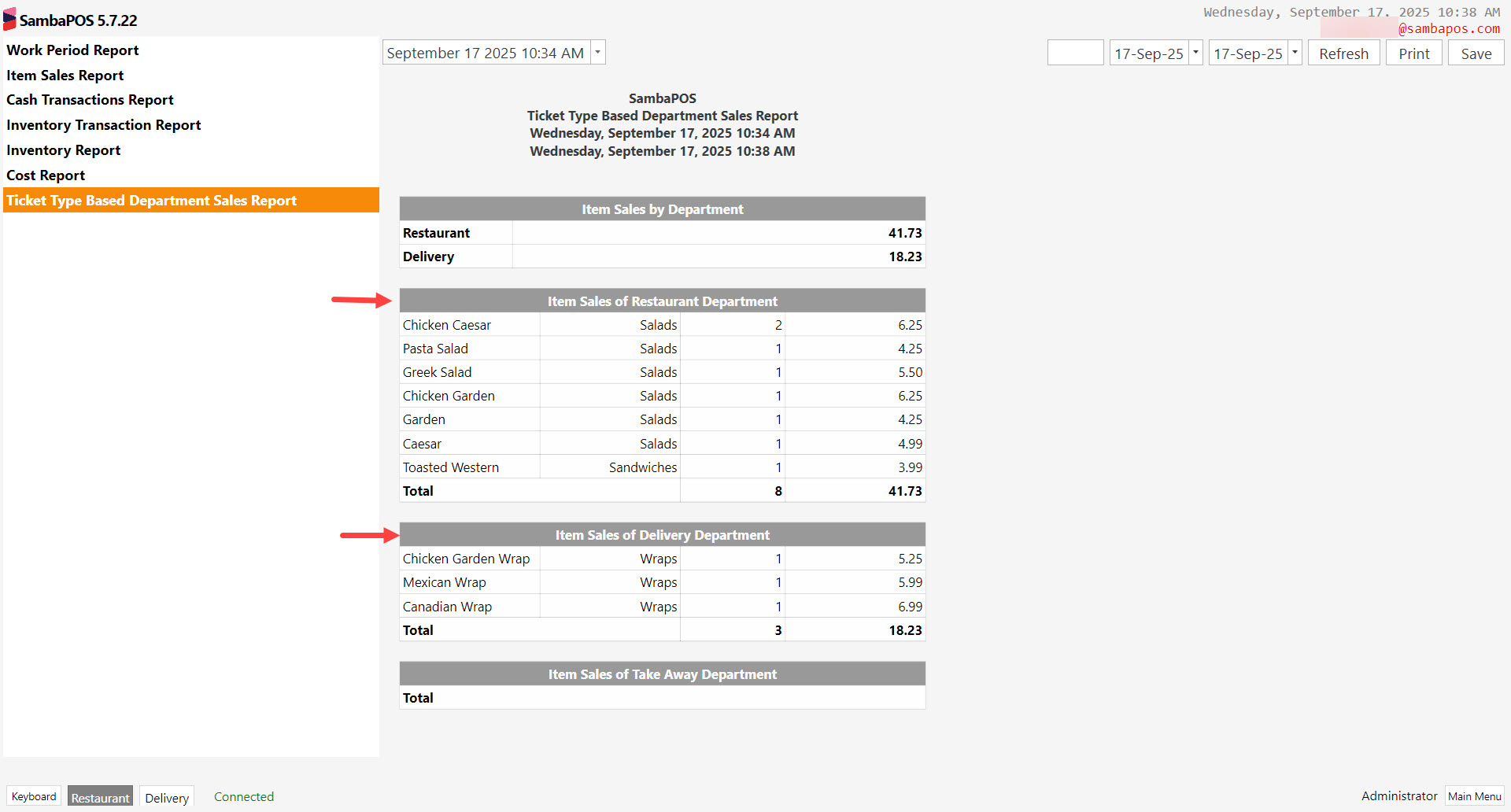Toggle the on-screen Keyboard
This screenshot has height=812, width=1511.
click(x=34, y=796)
